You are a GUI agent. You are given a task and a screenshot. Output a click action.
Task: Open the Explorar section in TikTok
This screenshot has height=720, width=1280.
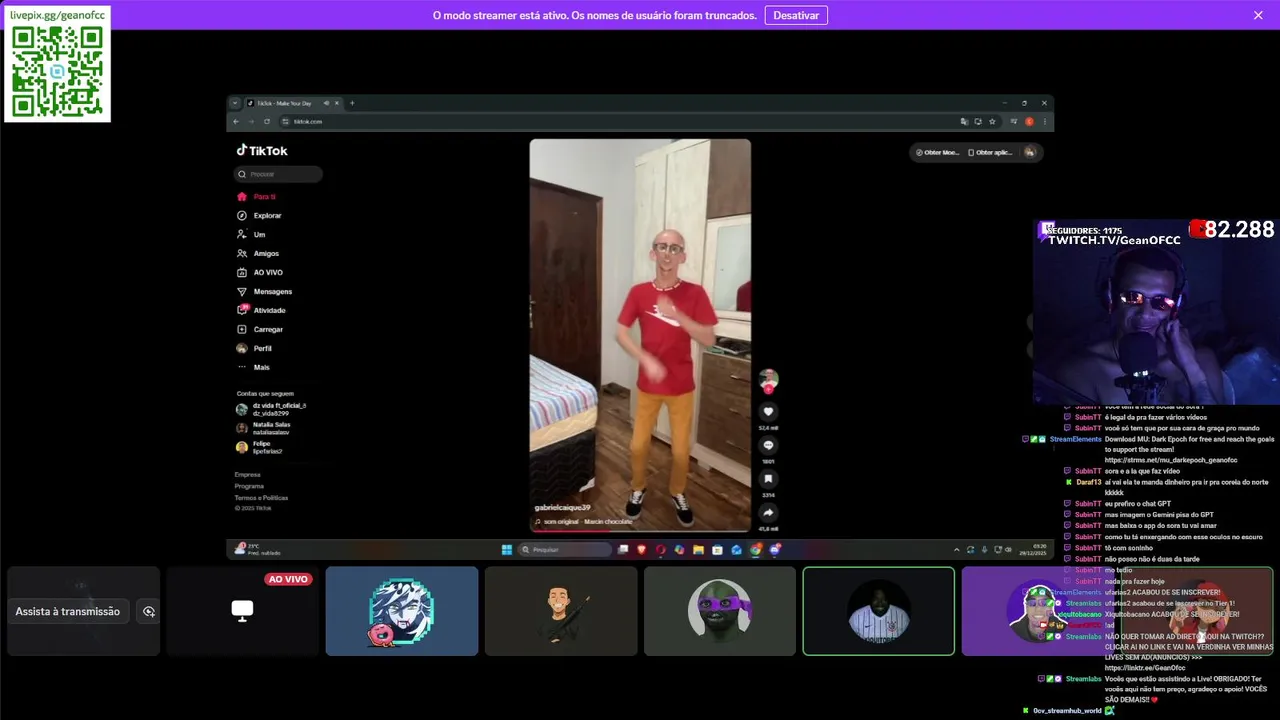[x=259, y=216]
